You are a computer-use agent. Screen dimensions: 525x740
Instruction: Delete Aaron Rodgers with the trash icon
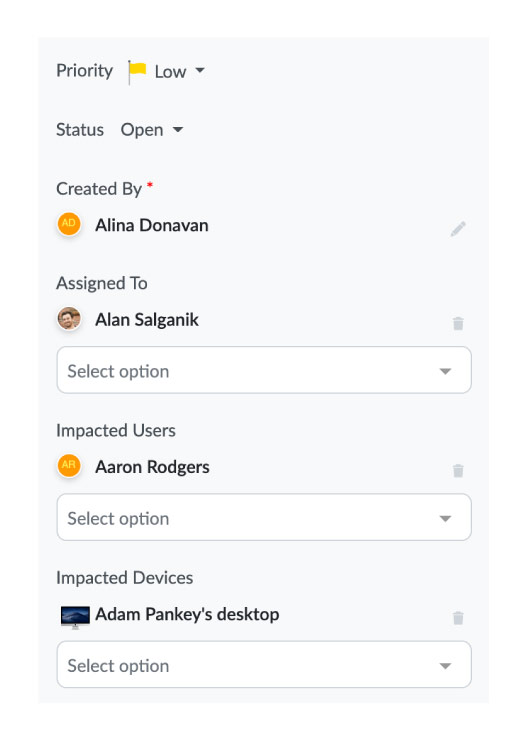458,471
